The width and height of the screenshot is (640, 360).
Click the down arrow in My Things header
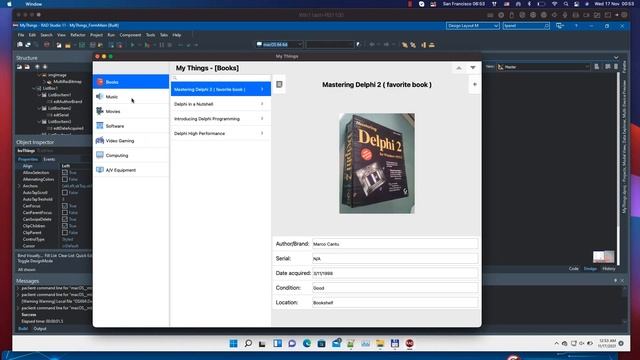pyautogui.click(x=473, y=68)
